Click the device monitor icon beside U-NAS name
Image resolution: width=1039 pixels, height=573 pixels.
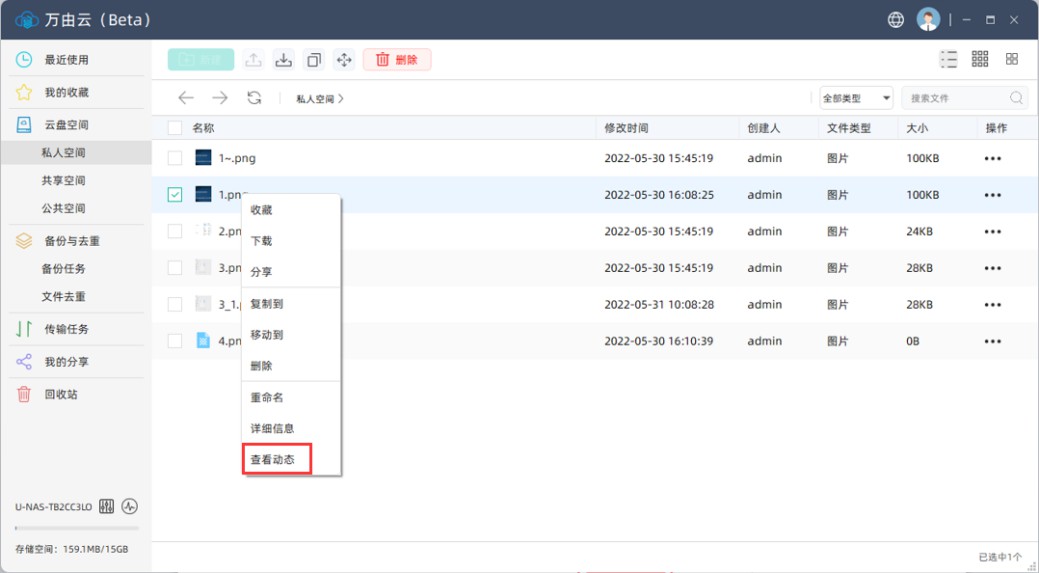point(130,507)
